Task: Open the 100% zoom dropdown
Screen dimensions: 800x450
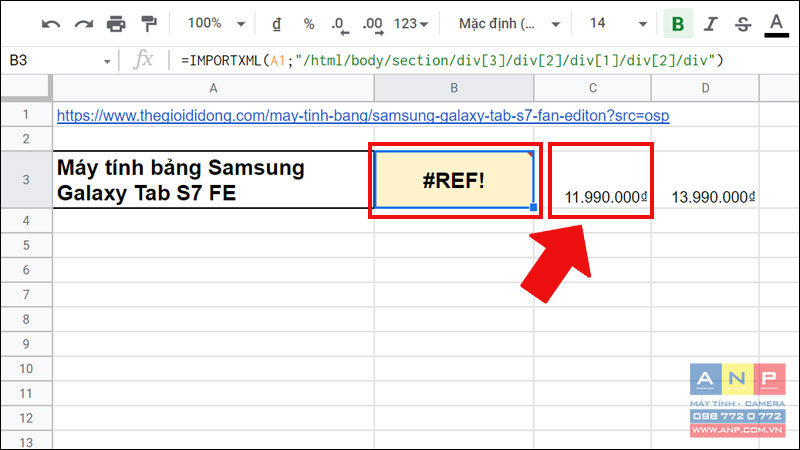Action: point(216,23)
